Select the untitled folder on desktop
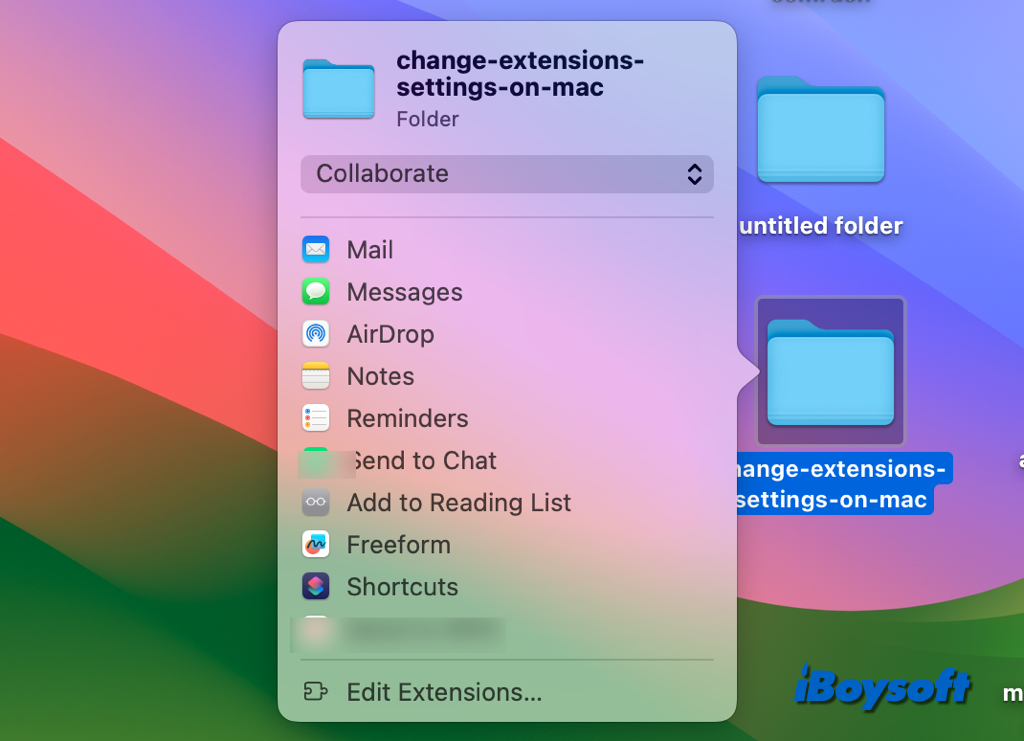The height and width of the screenshot is (741, 1024). [x=821, y=132]
